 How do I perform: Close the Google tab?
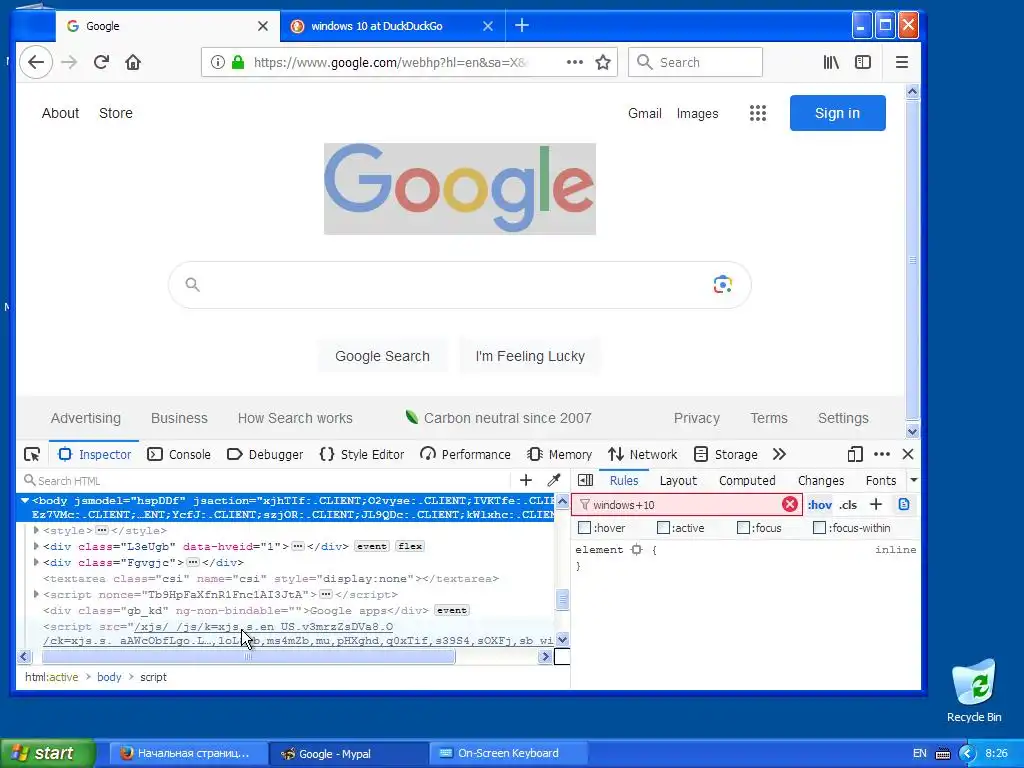[x=263, y=26]
